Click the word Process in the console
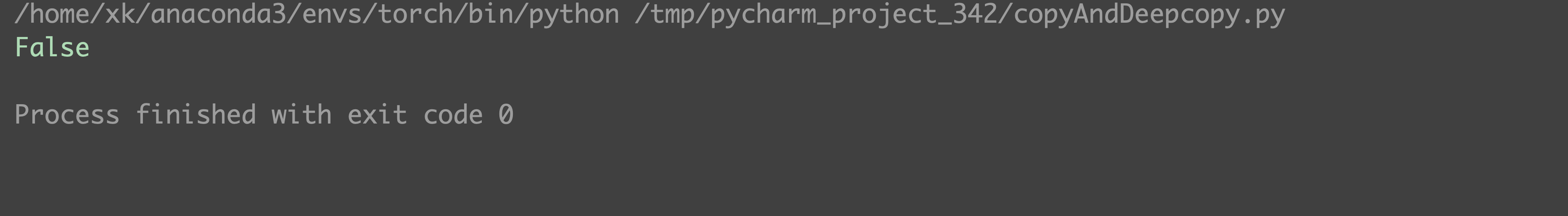Screen dimensions: 1568x216 67,114
